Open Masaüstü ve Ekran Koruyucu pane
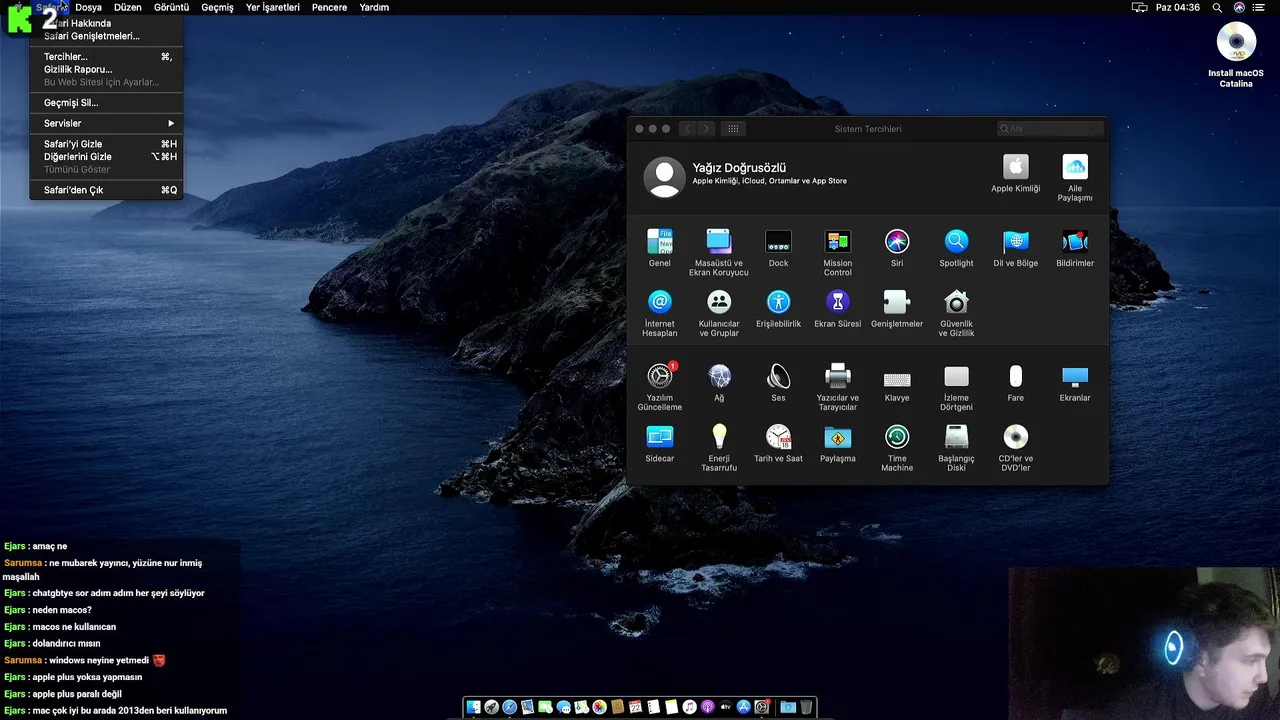Image resolution: width=1280 pixels, height=720 pixels. click(719, 253)
